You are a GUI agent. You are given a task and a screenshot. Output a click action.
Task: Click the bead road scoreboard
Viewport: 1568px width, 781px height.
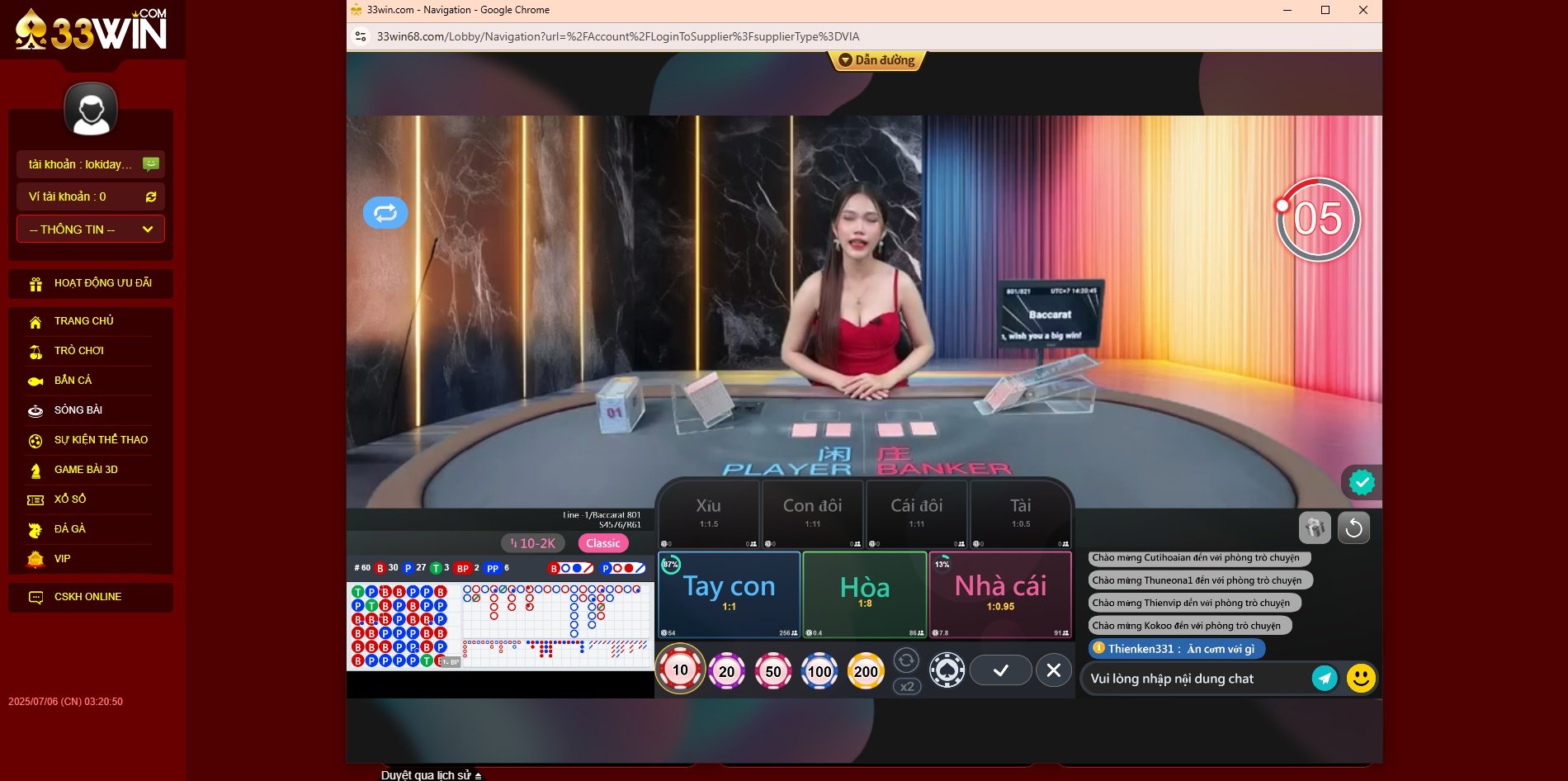pyautogui.click(x=403, y=626)
